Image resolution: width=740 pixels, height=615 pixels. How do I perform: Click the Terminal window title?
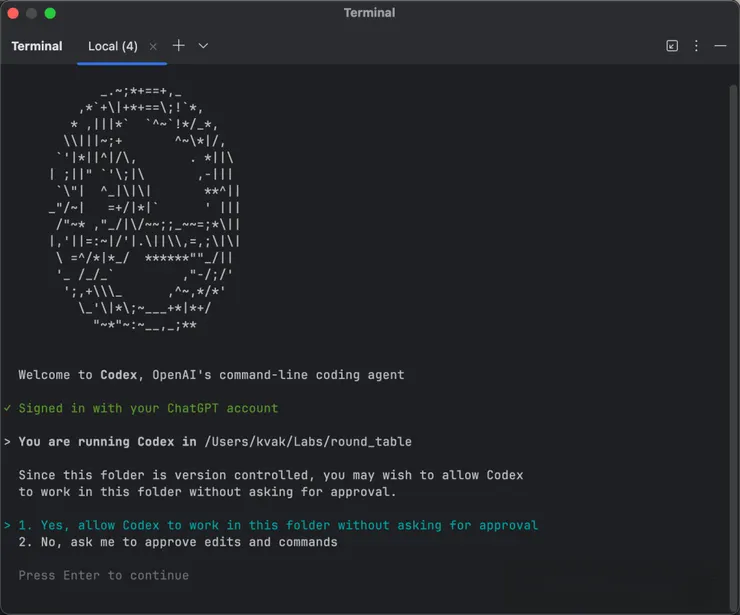370,13
